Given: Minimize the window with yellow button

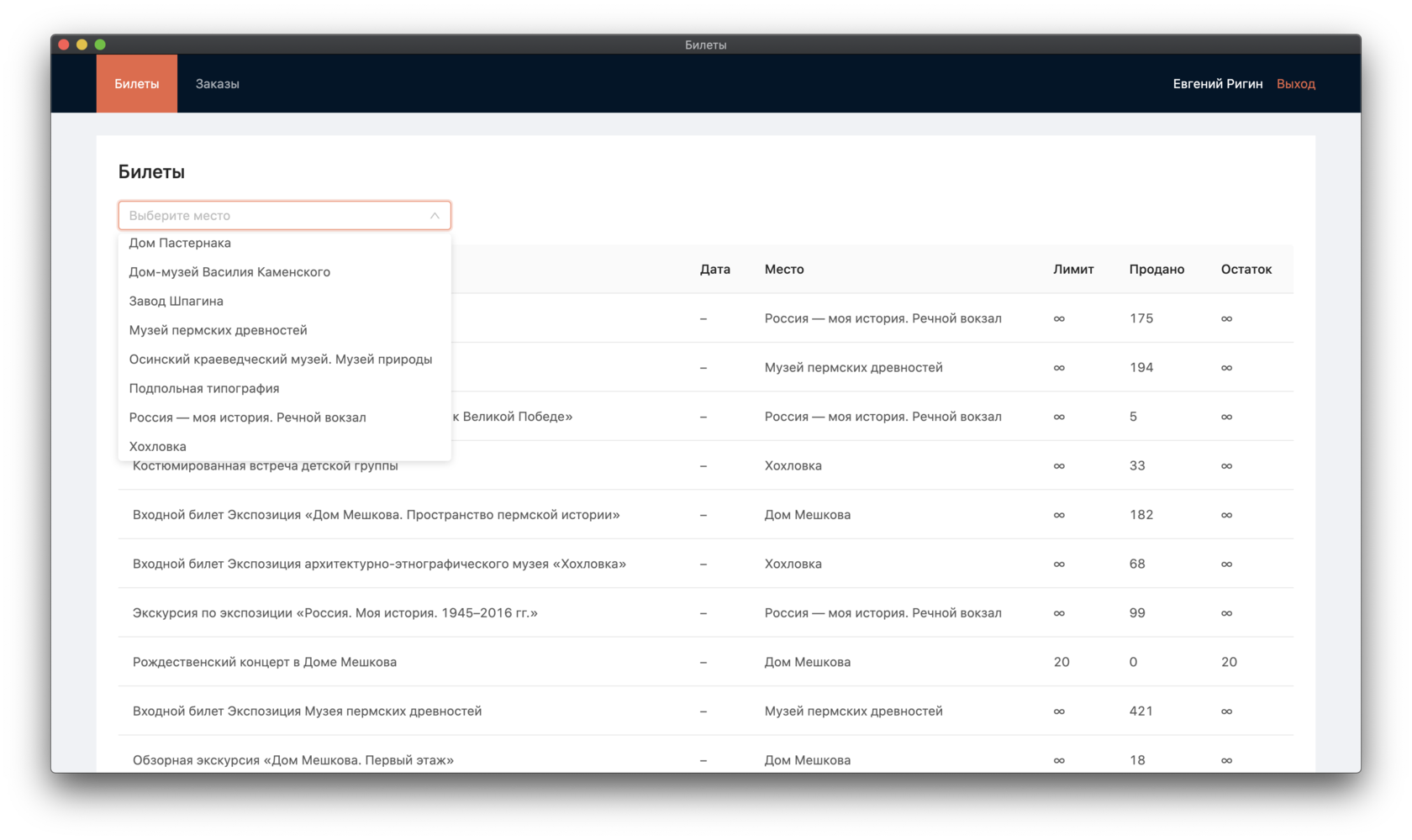Looking at the screenshot, I should click(x=82, y=45).
